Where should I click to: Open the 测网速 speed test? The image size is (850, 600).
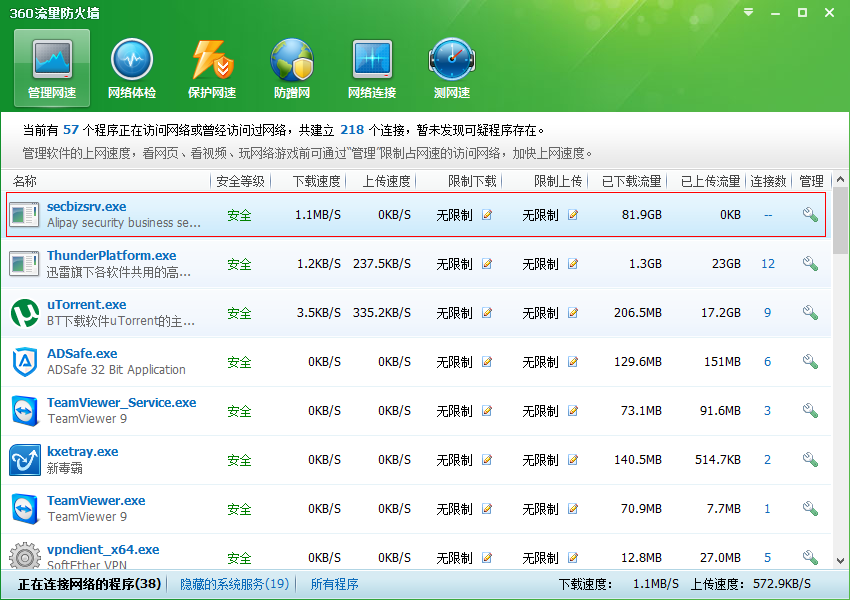pyautogui.click(x=452, y=68)
